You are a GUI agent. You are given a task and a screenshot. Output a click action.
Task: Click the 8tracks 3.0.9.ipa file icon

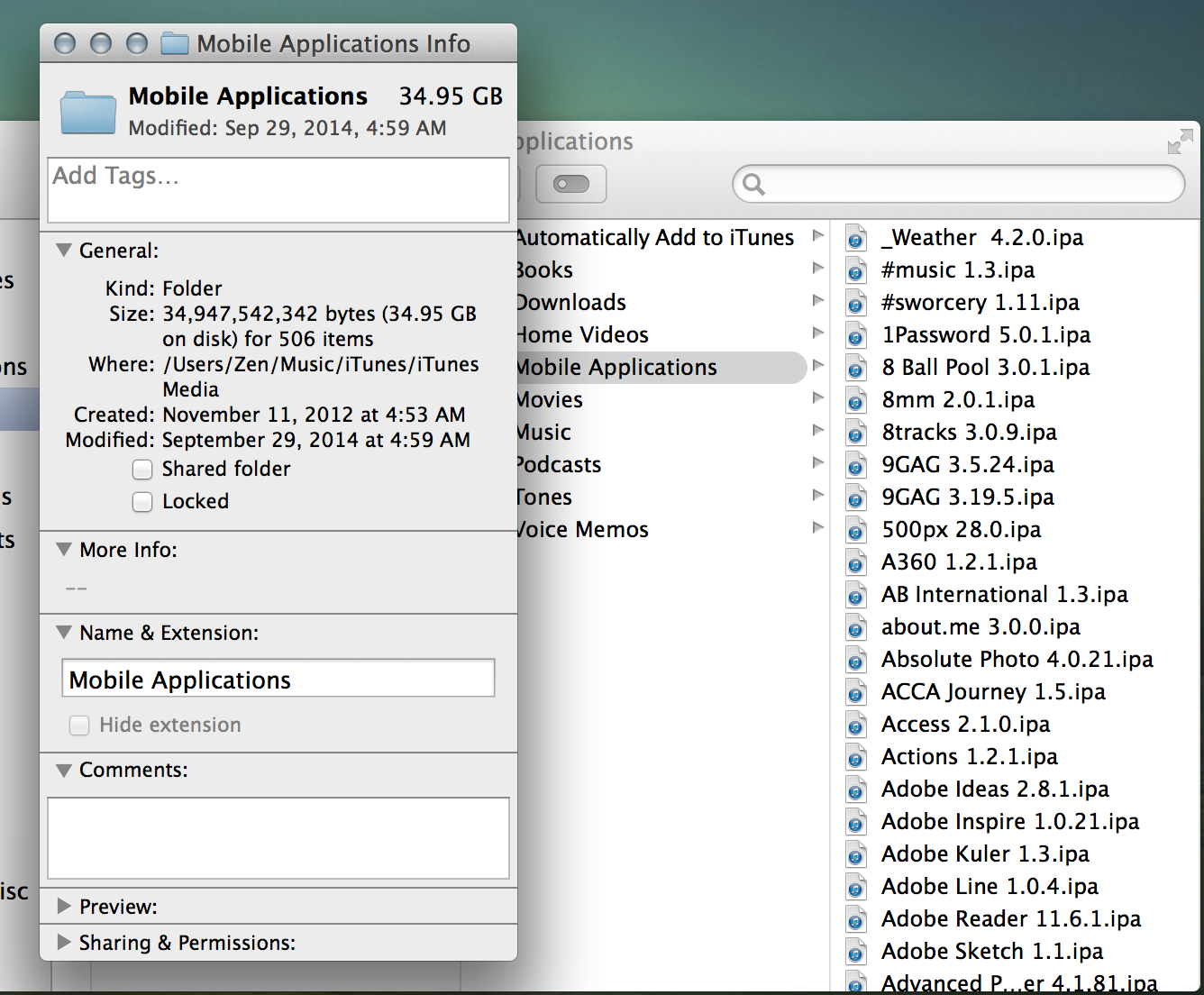855,434
